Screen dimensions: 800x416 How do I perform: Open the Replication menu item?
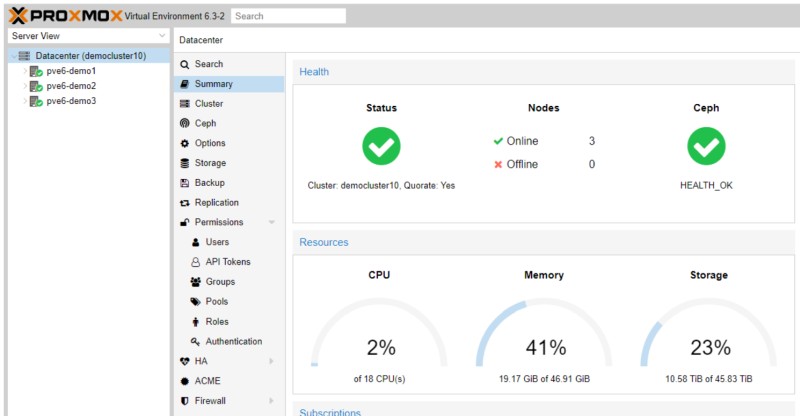coord(229,203)
